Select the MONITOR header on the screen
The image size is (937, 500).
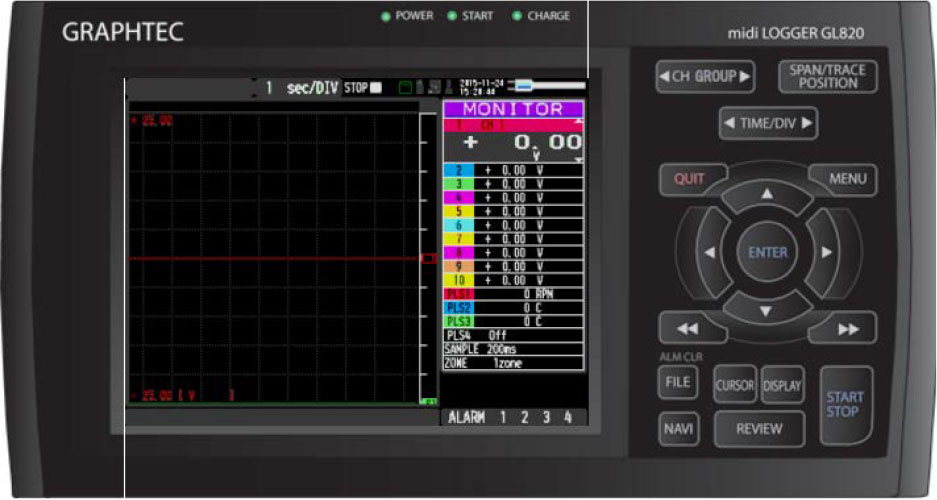pos(513,109)
